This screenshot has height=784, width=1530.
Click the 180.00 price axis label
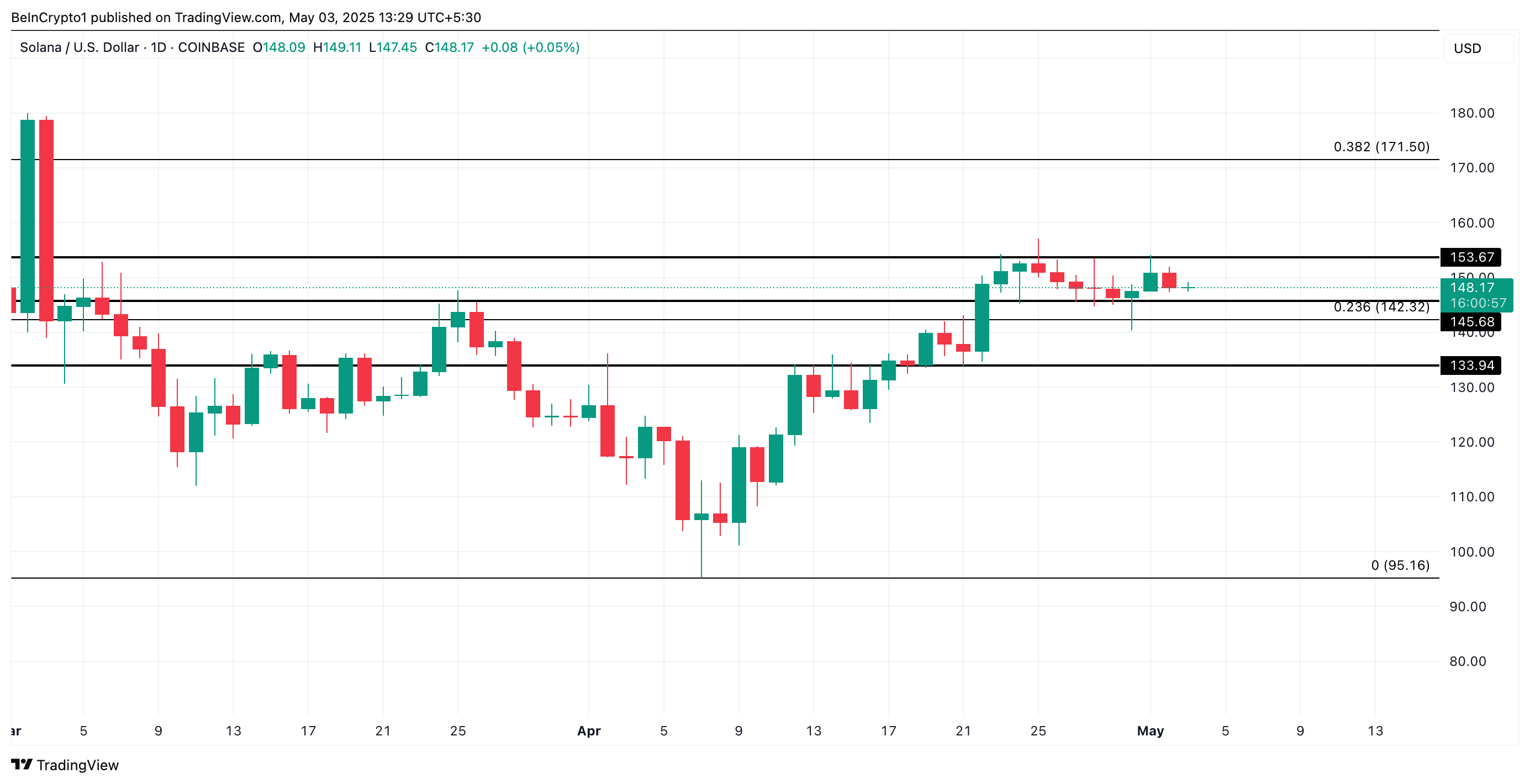pyautogui.click(x=1471, y=113)
